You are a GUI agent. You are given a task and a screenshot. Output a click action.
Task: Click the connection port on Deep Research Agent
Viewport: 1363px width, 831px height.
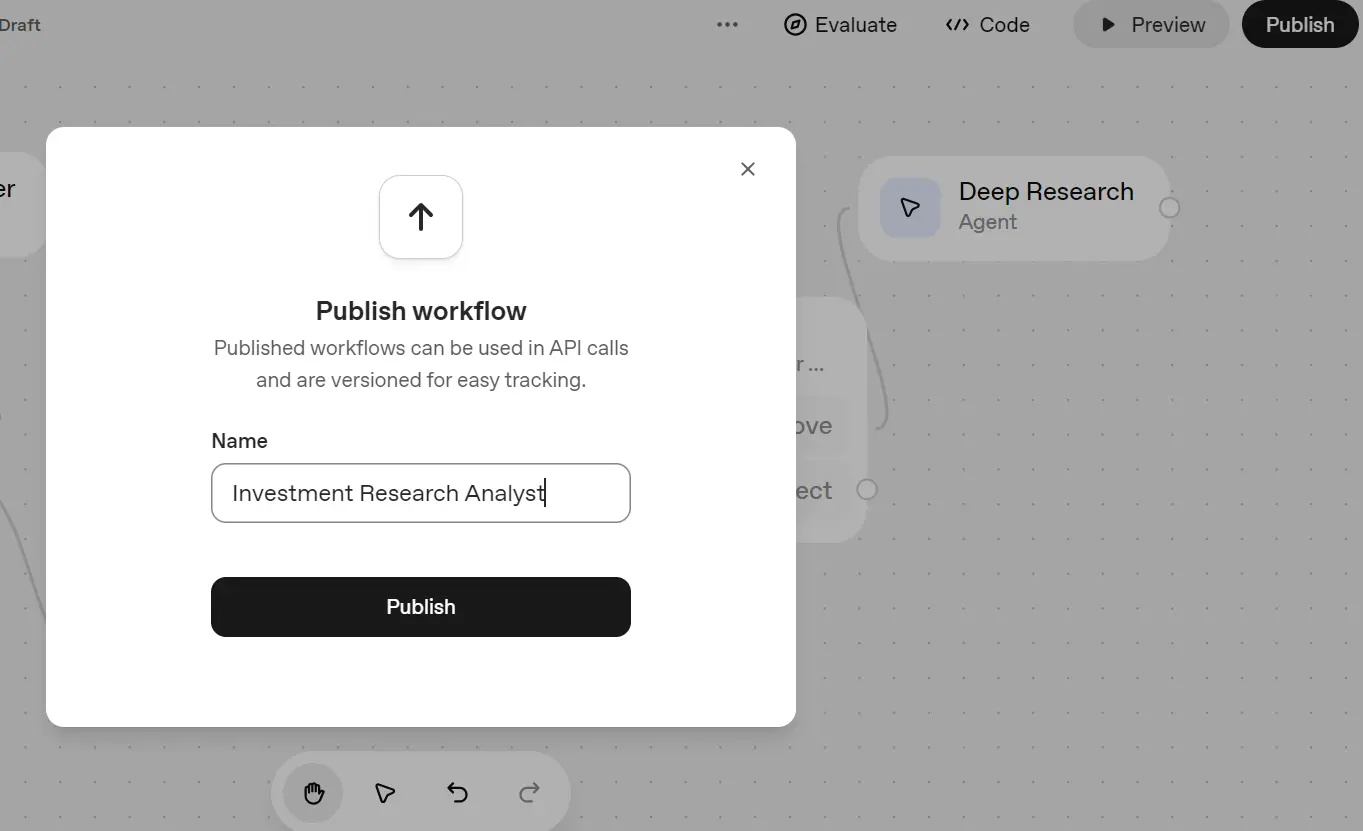pyautogui.click(x=1169, y=208)
